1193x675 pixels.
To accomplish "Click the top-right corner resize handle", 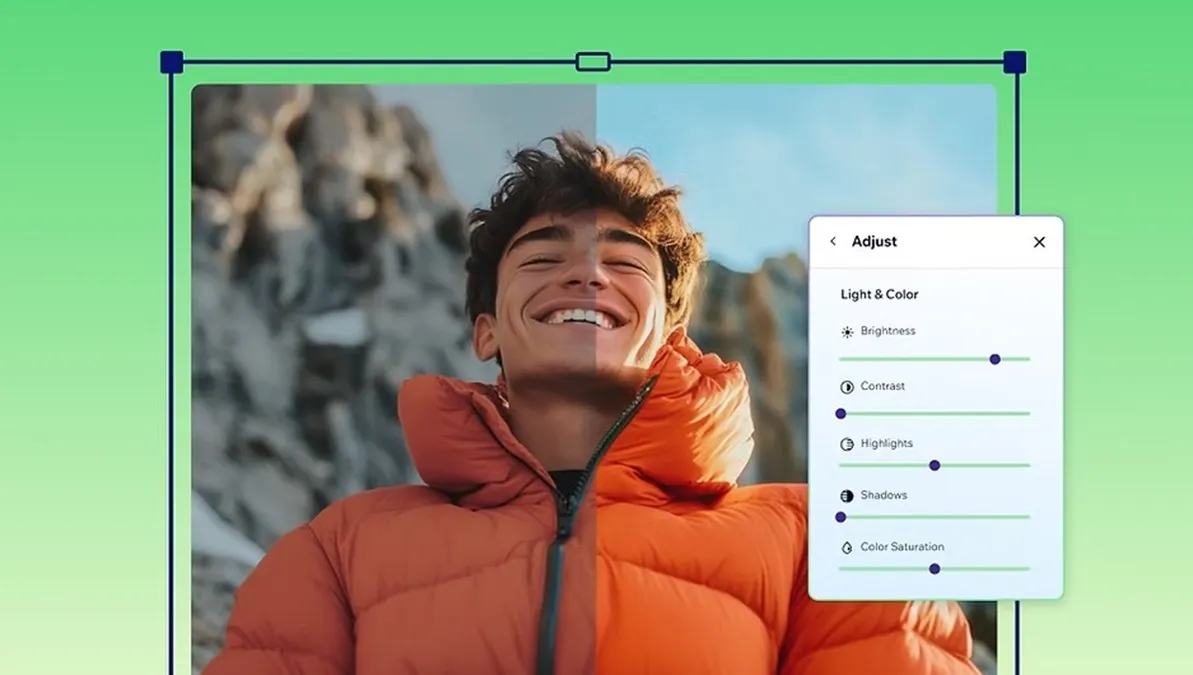I will [1015, 62].
